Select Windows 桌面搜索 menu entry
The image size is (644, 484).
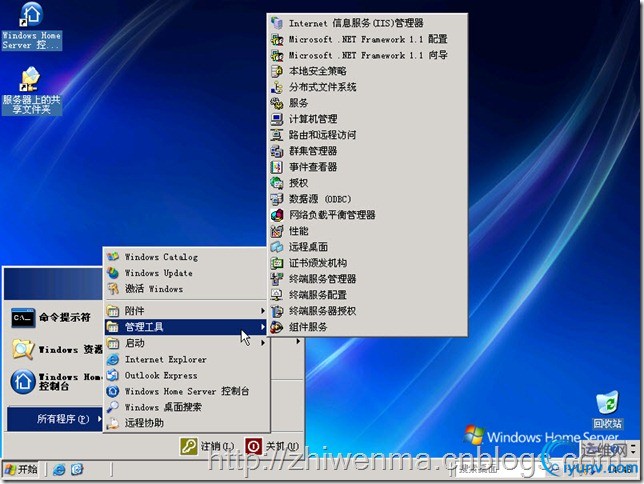click(x=186, y=407)
